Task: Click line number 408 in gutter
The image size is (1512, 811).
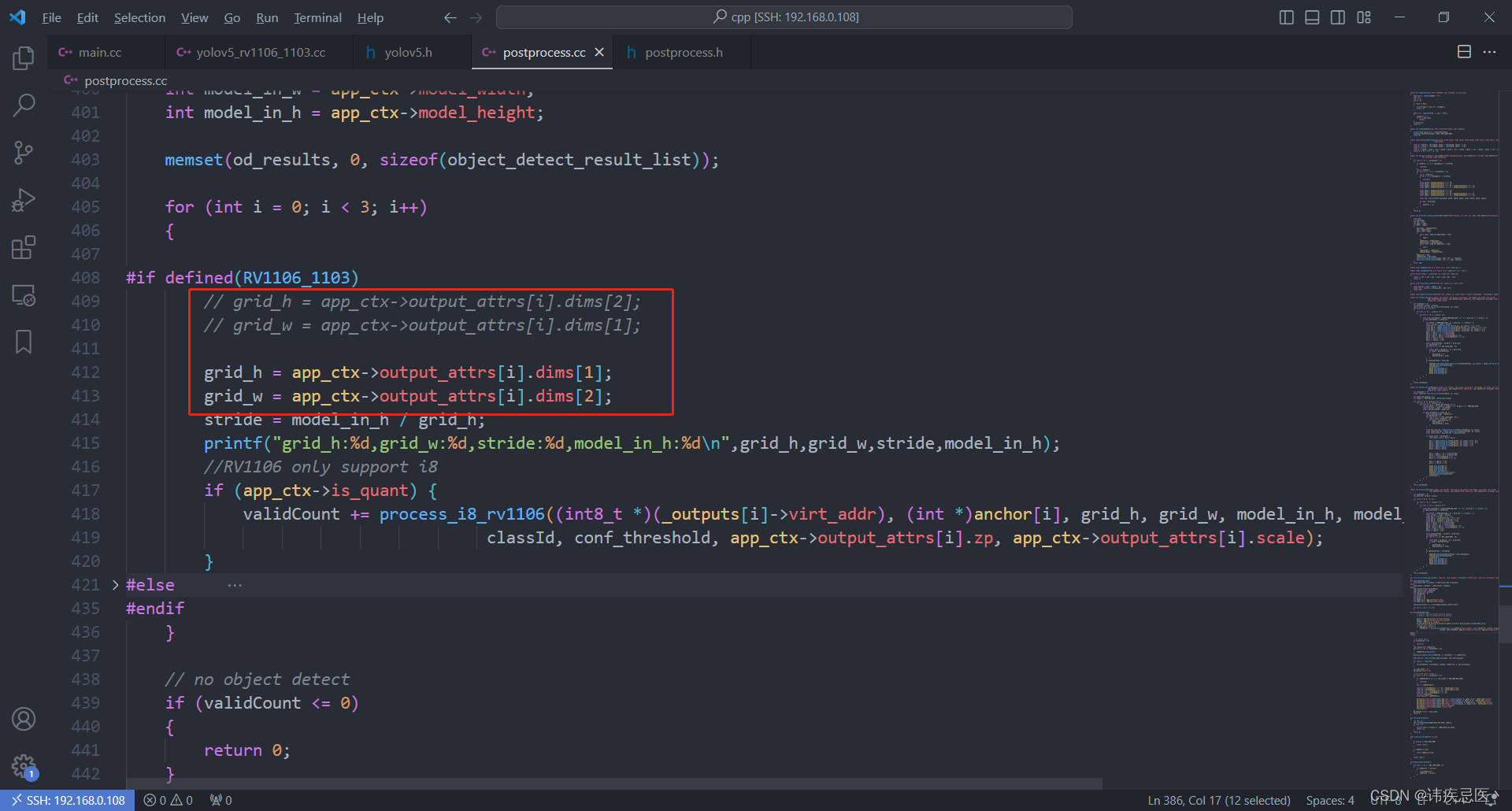Action: click(x=86, y=278)
